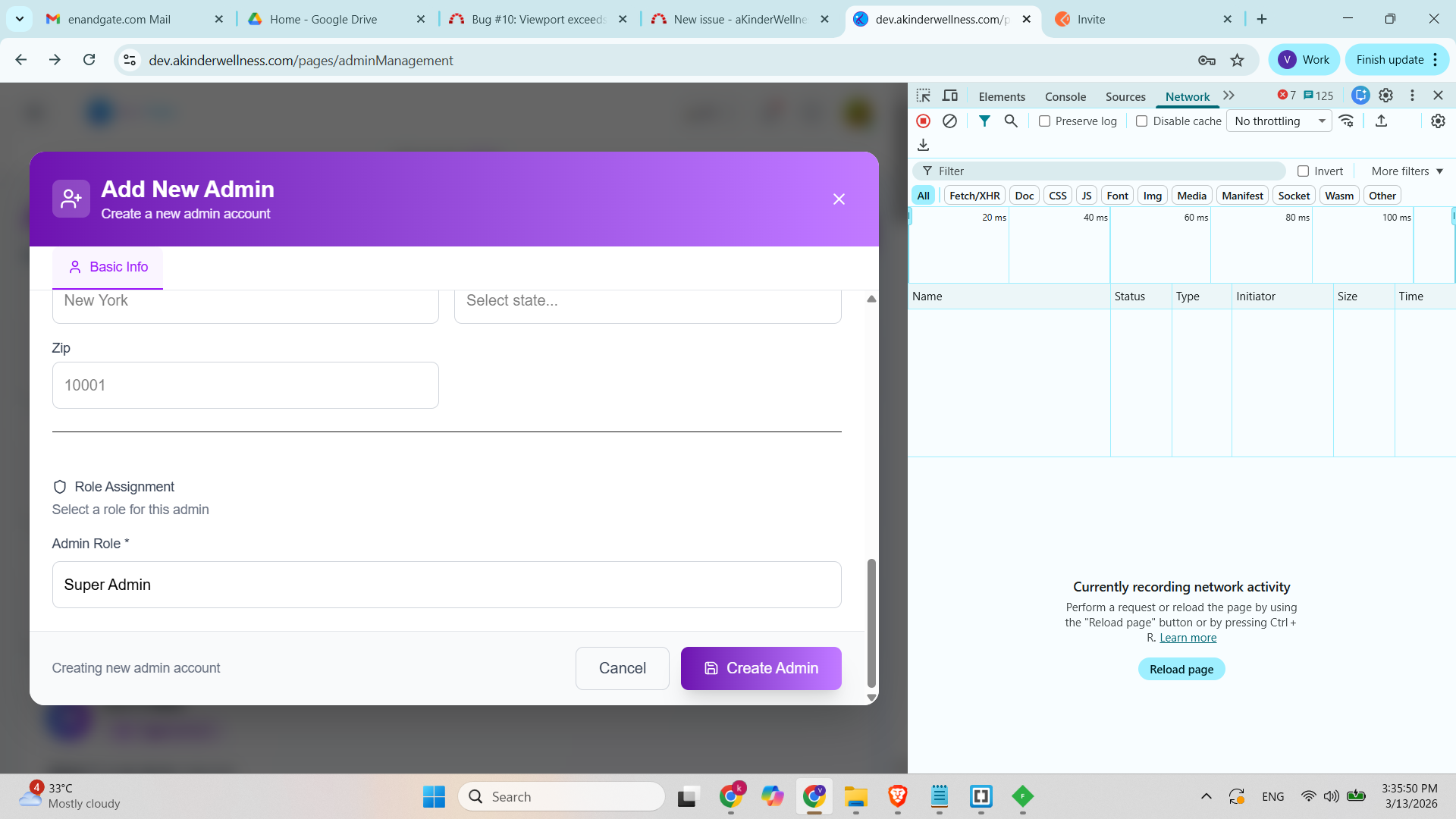The image size is (1456, 819).
Task: Click the DevTools inspect element picker icon
Action: point(923,96)
